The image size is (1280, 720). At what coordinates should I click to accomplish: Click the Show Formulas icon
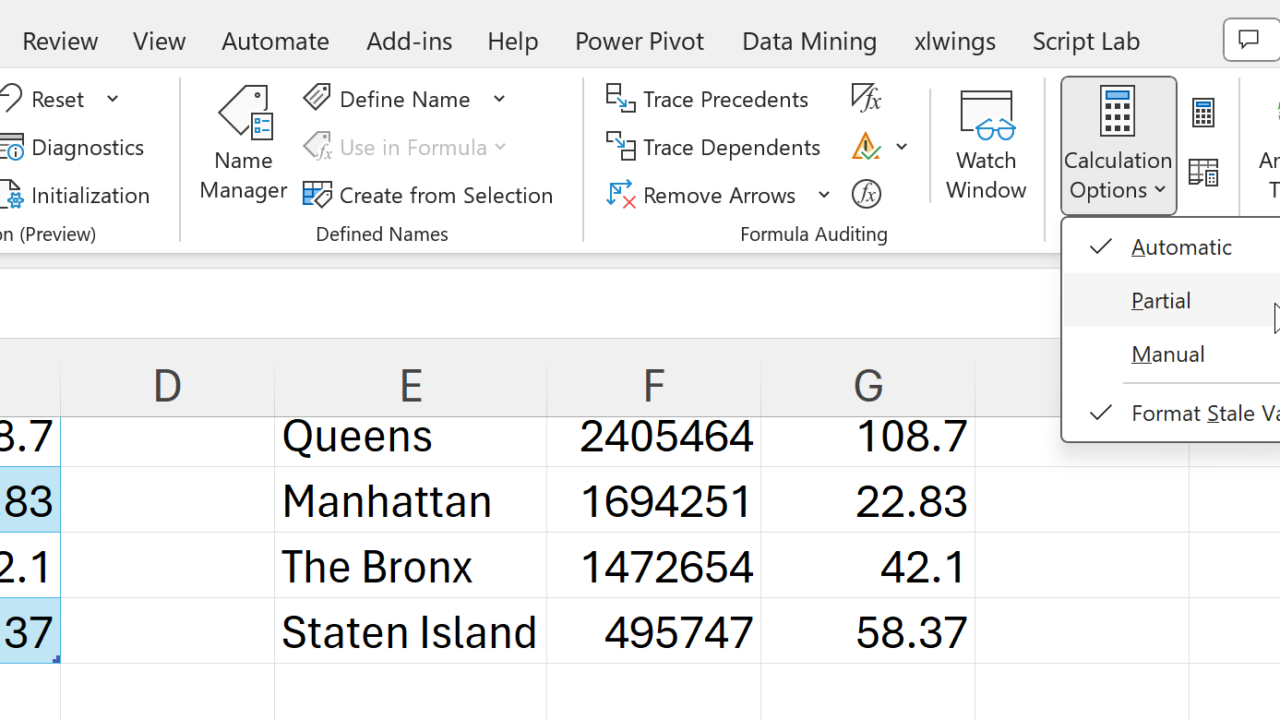[x=866, y=98]
